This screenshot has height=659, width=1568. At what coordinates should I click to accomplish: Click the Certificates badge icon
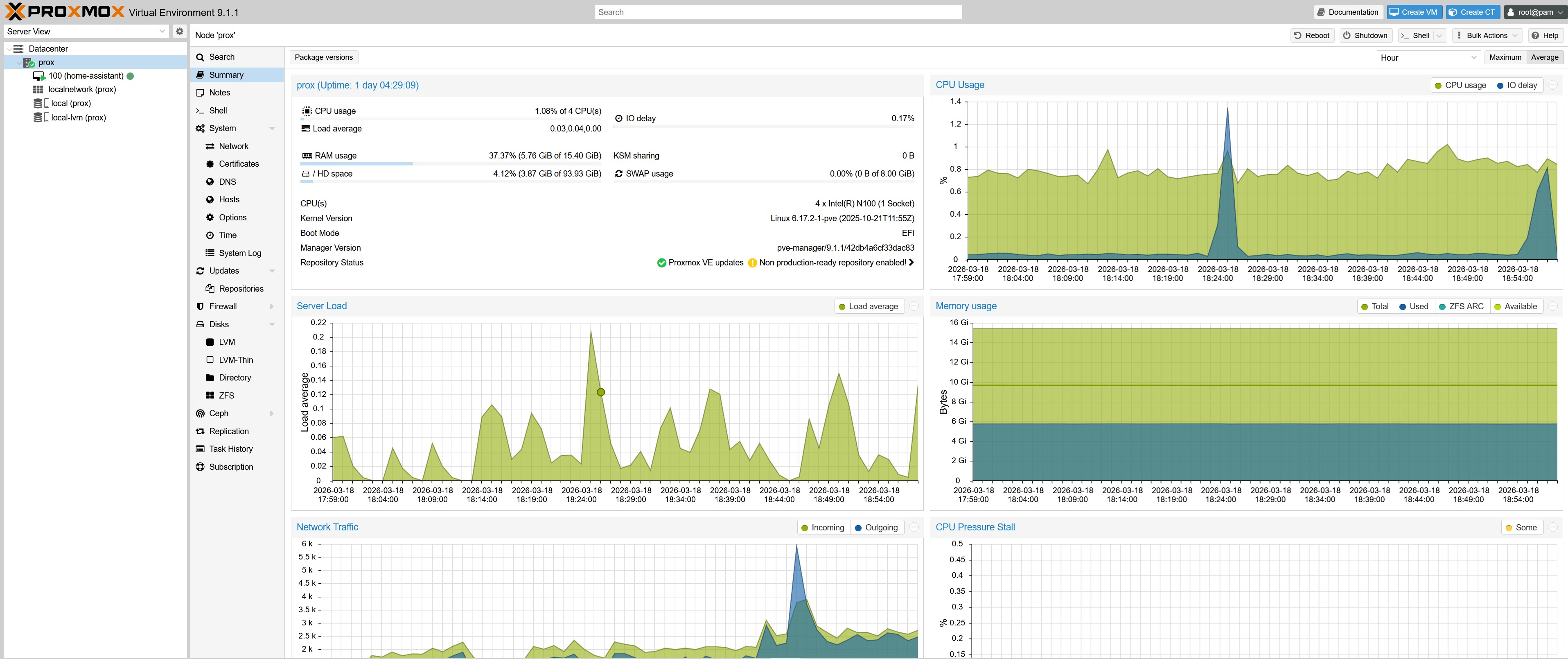coord(210,164)
